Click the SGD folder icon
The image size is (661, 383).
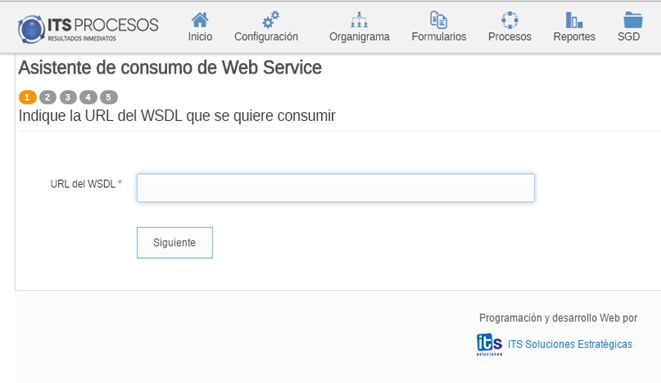tap(633, 20)
